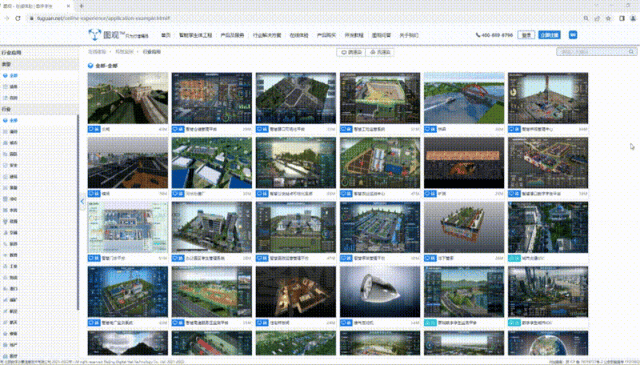Open the grey office building 3D model thumbnail
640x365 pixels.
pos(212,227)
